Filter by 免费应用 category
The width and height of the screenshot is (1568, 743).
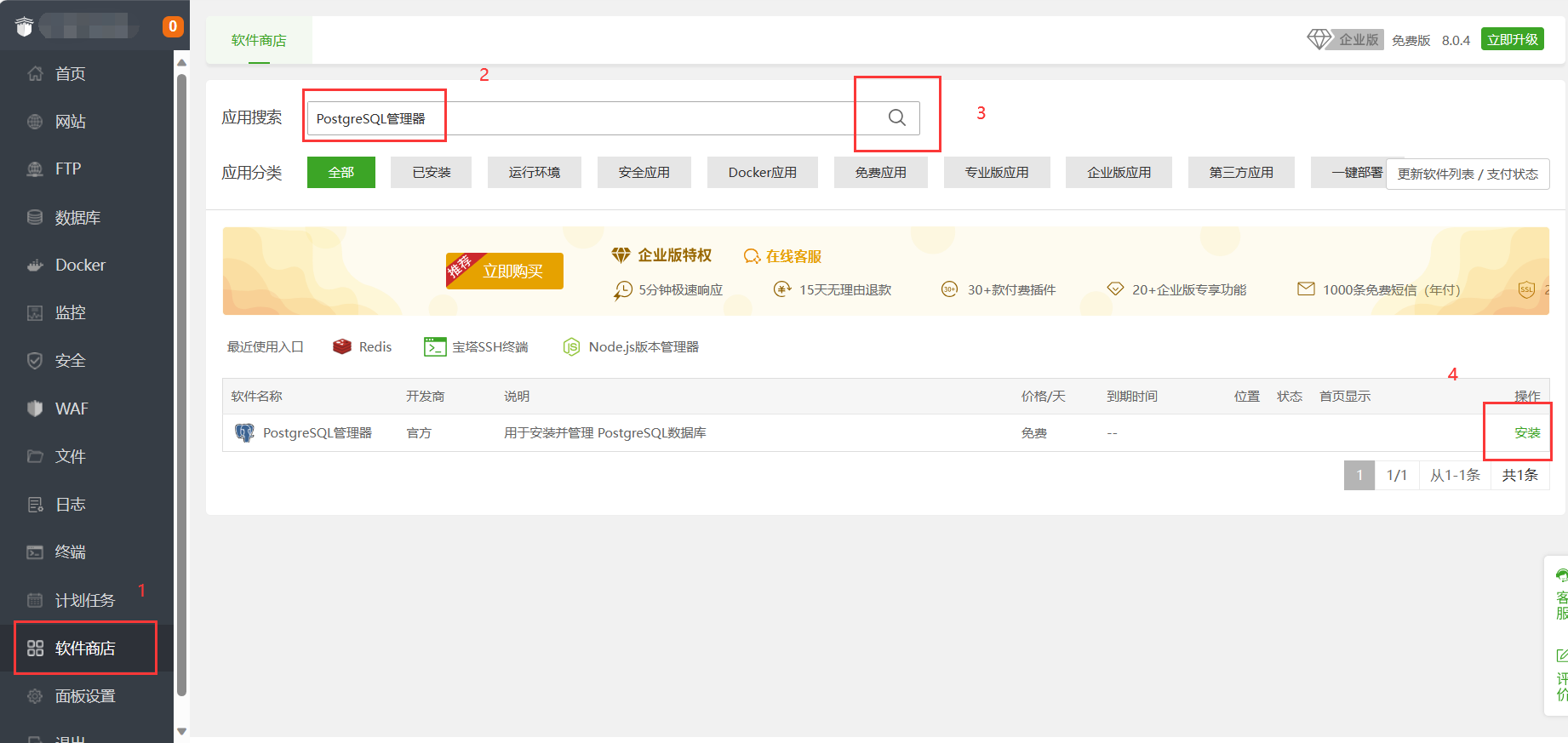click(880, 173)
